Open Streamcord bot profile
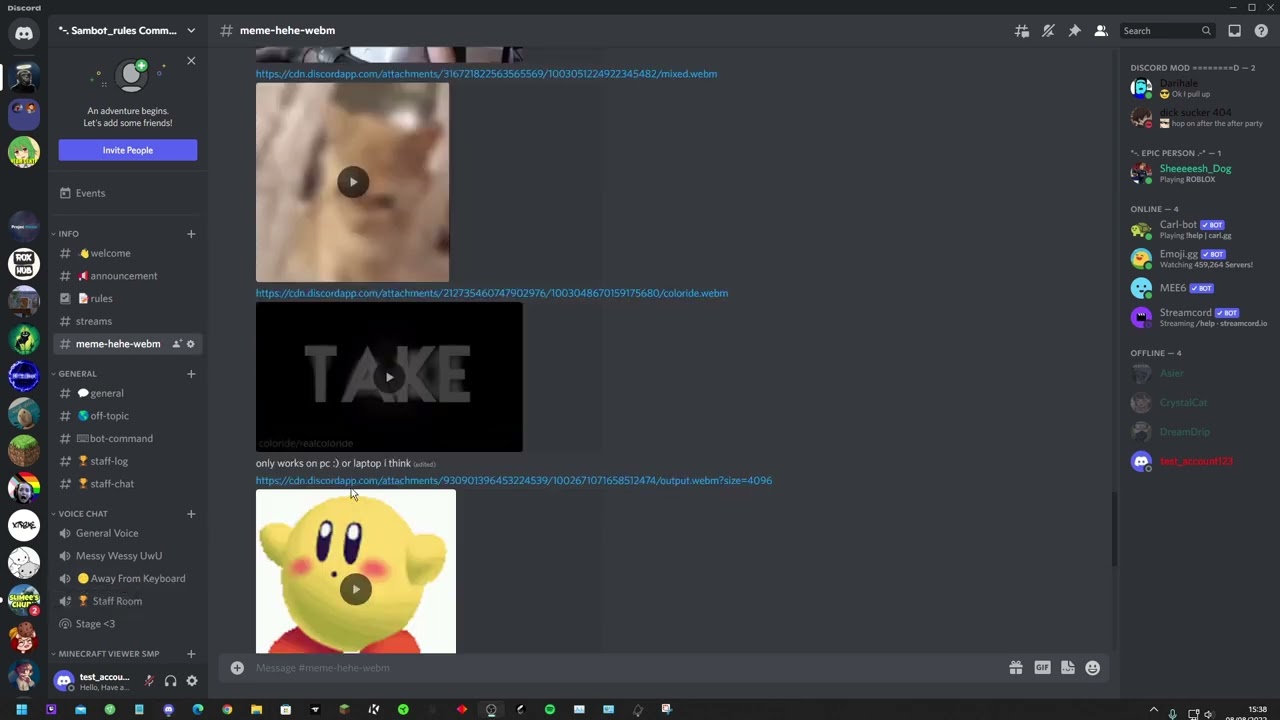This screenshot has width=1280, height=720. [x=1198, y=317]
